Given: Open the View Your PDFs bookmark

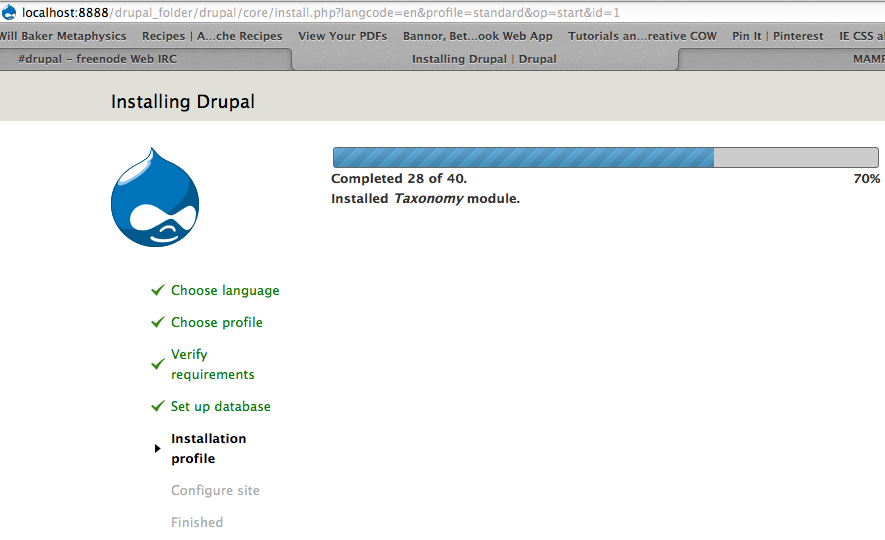Looking at the screenshot, I should pos(343,36).
